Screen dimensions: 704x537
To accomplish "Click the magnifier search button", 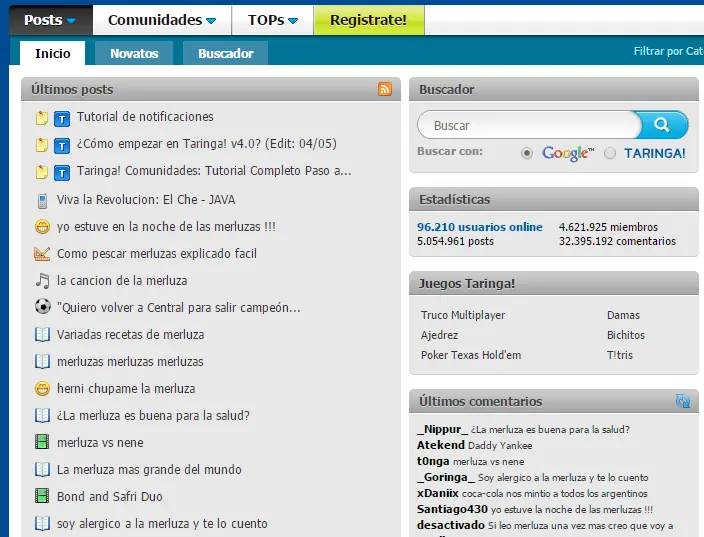I will (x=663, y=125).
